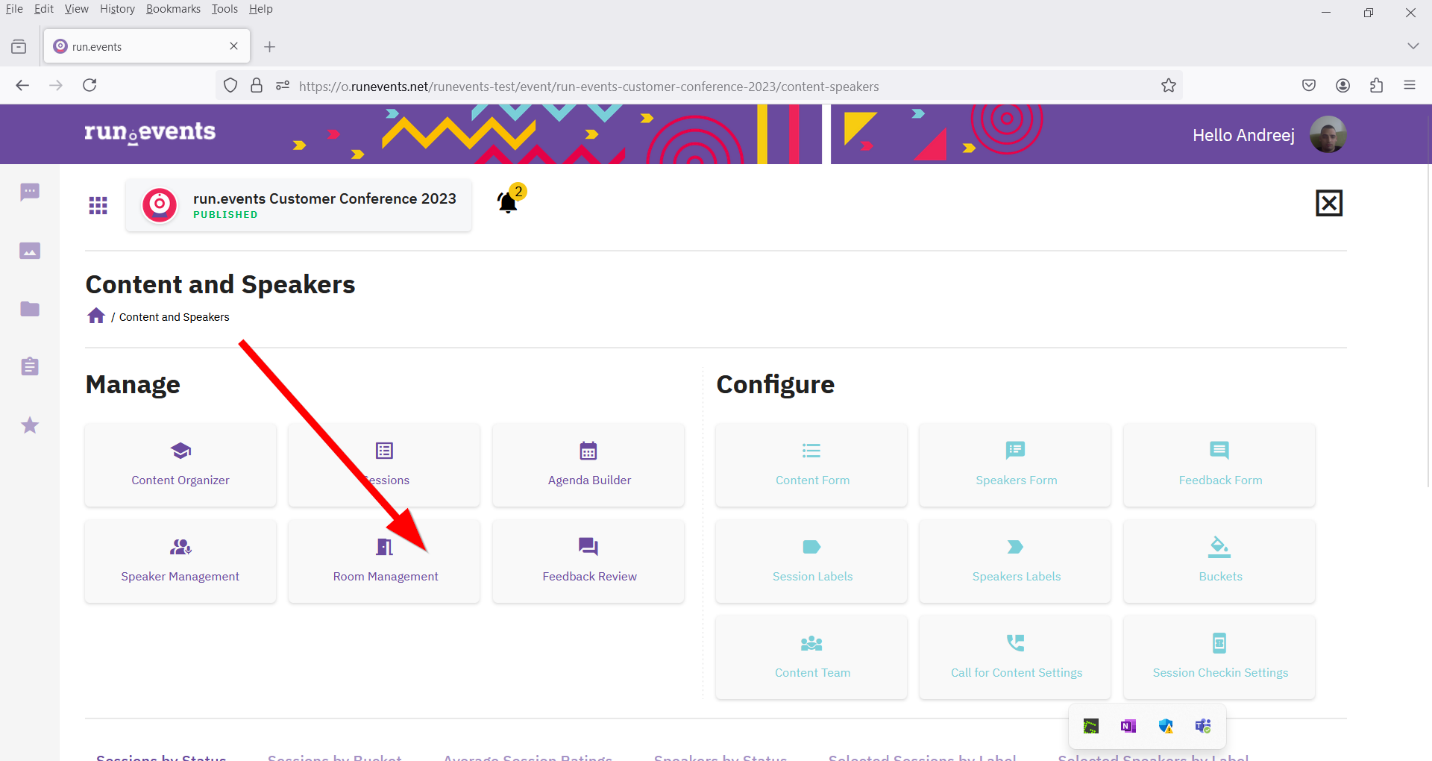Click the NVIDIA tray icon
This screenshot has width=1432, height=761.
1091,726
